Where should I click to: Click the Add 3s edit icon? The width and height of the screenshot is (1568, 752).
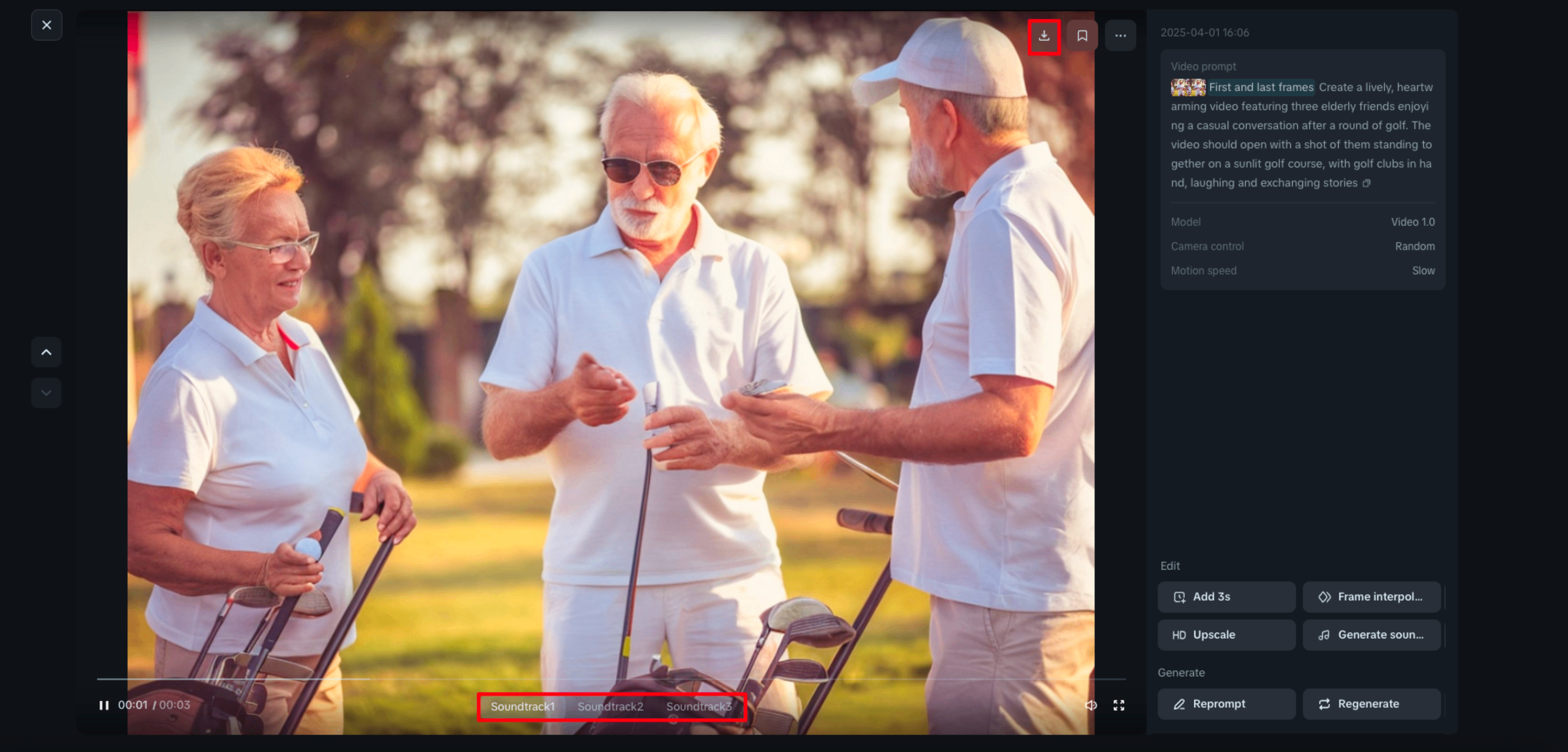1180,597
